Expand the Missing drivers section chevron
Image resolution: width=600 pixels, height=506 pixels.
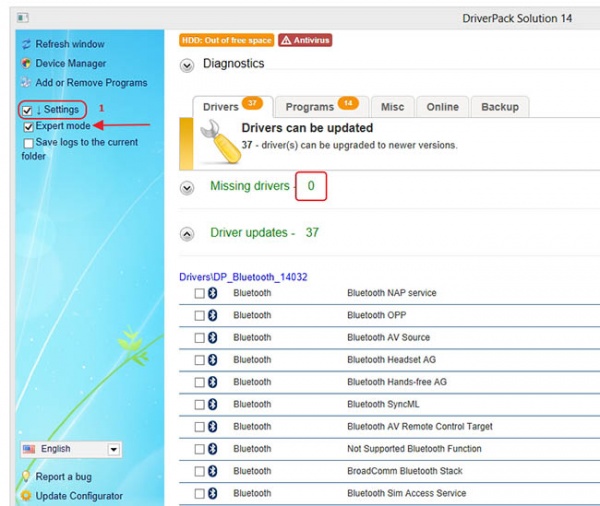click(187, 188)
